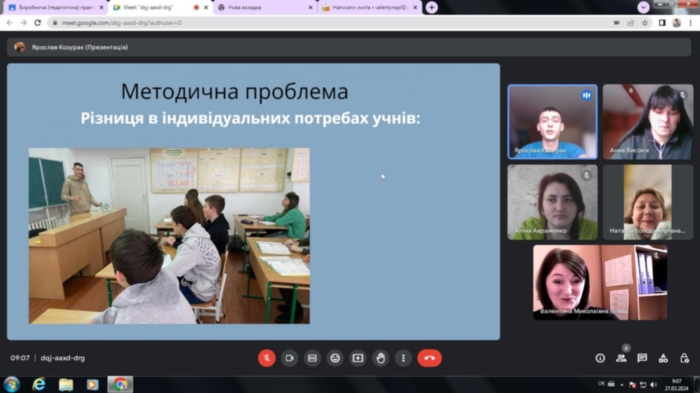Open the activities icon

(x=663, y=358)
